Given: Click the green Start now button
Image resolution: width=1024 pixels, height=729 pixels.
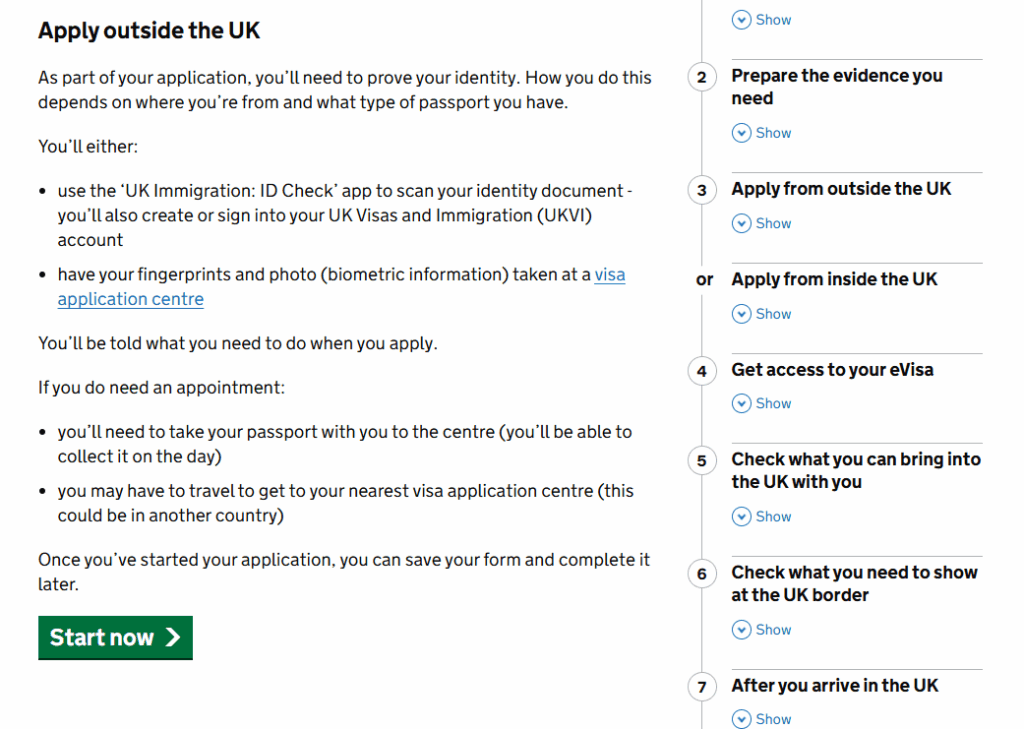Looking at the screenshot, I should coord(115,638).
